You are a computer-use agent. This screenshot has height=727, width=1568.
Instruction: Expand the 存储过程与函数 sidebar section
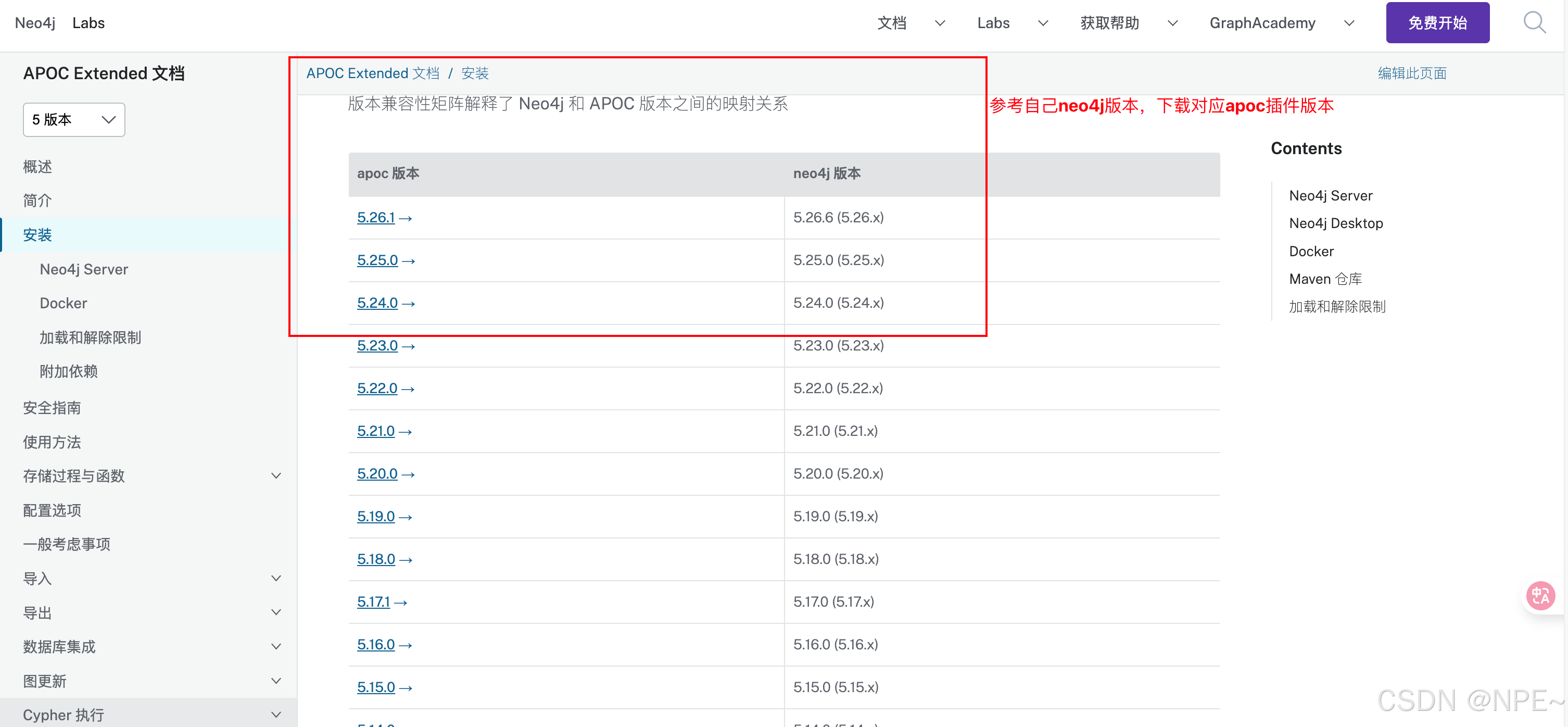tap(276, 475)
